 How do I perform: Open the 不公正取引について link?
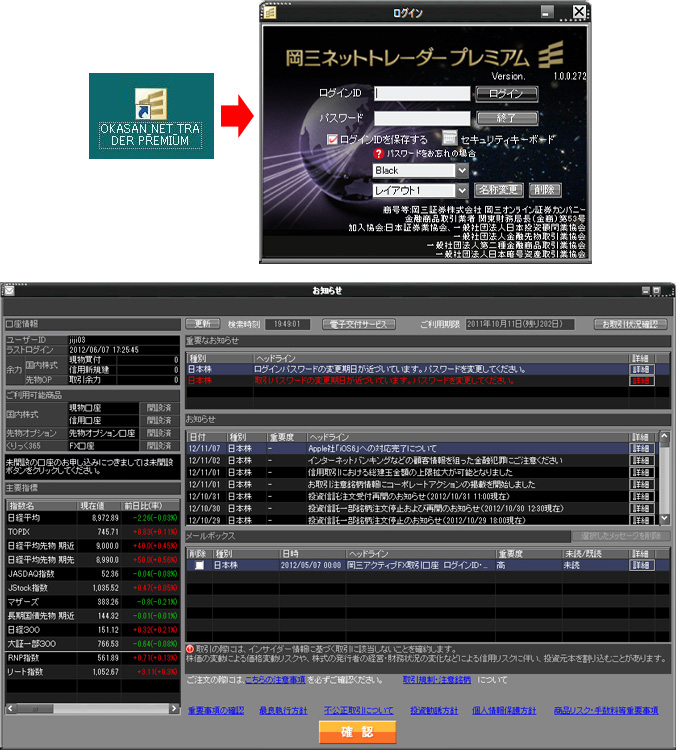(359, 711)
